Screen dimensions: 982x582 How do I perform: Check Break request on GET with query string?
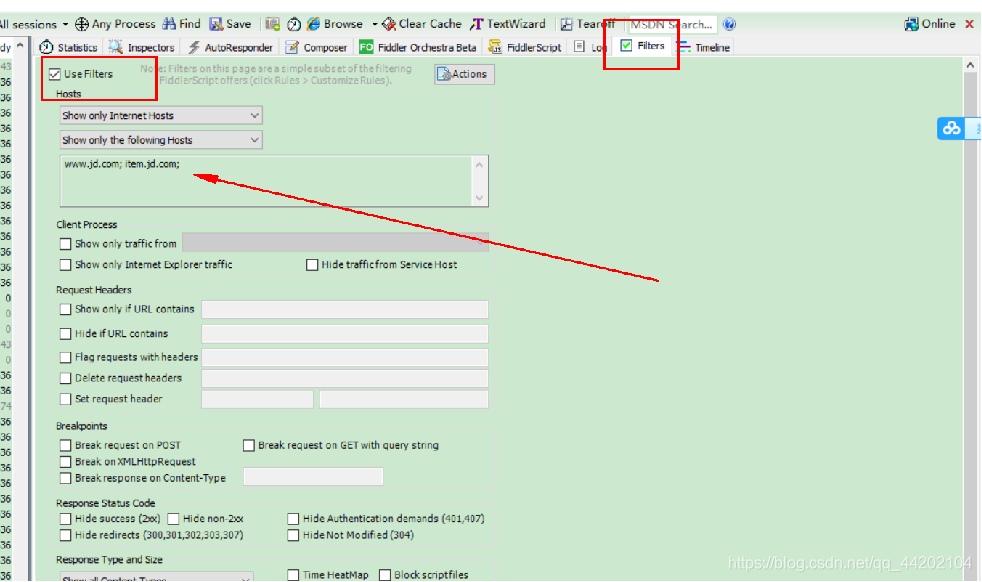(x=249, y=445)
